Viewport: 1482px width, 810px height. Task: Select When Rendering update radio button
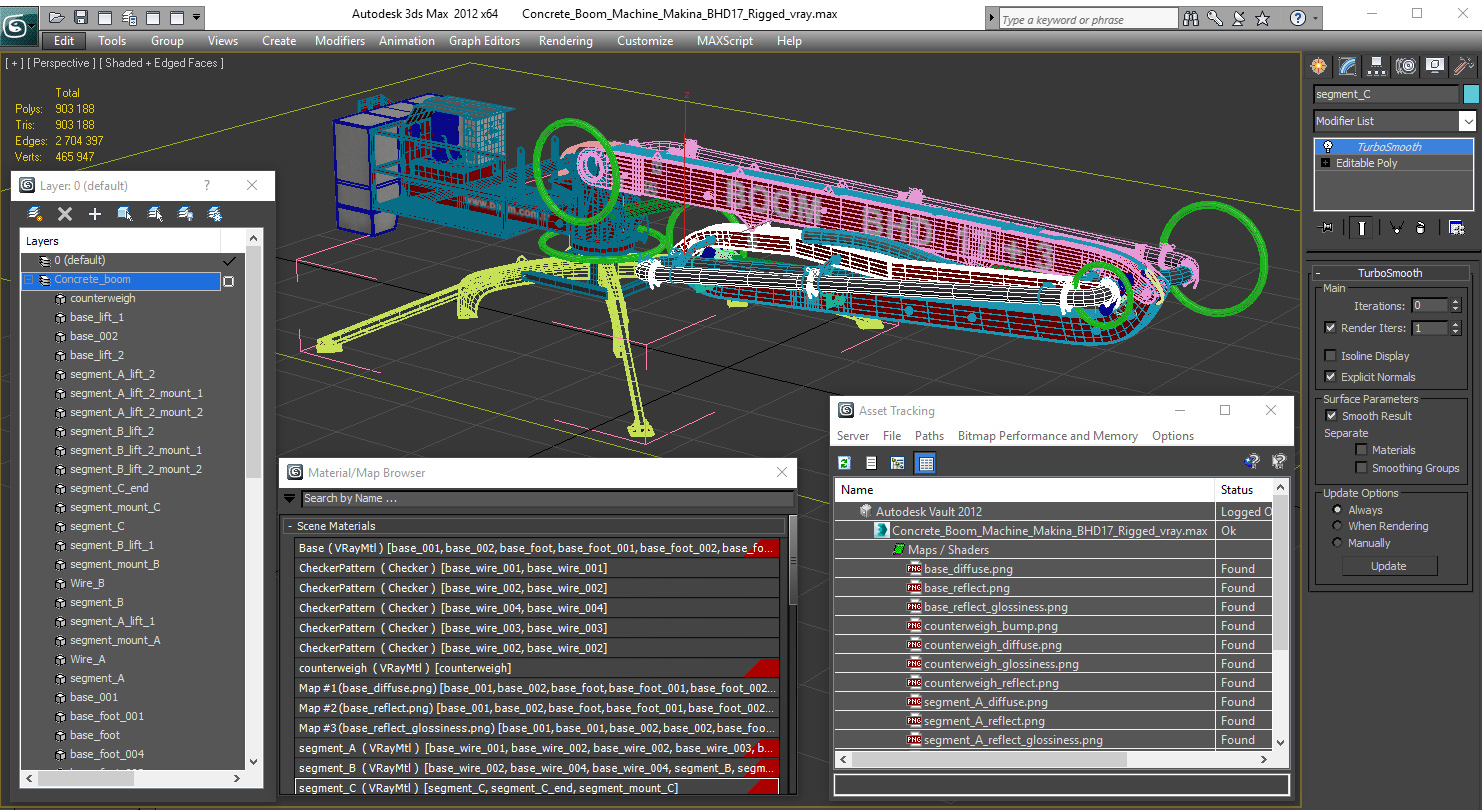pyautogui.click(x=1337, y=526)
